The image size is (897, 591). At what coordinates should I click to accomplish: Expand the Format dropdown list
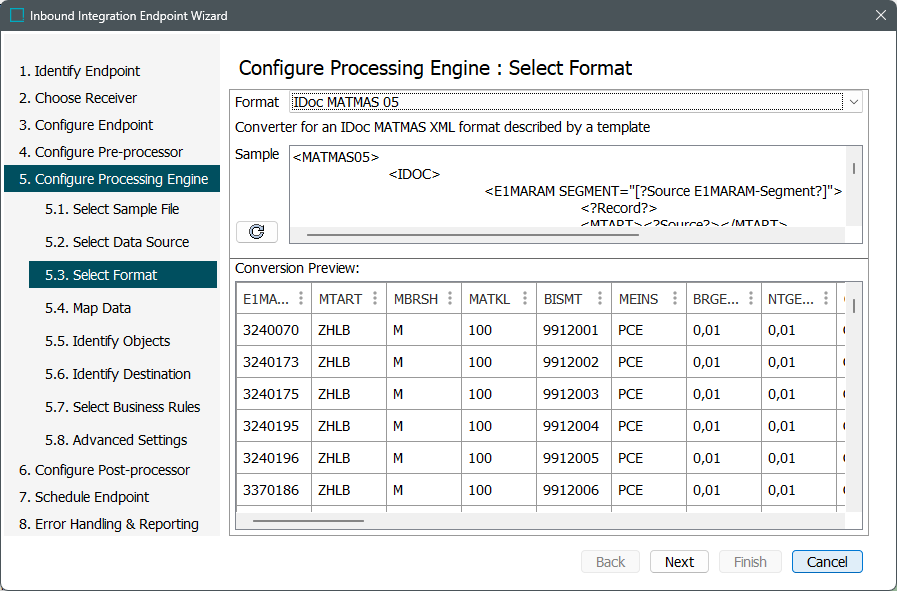coord(854,102)
